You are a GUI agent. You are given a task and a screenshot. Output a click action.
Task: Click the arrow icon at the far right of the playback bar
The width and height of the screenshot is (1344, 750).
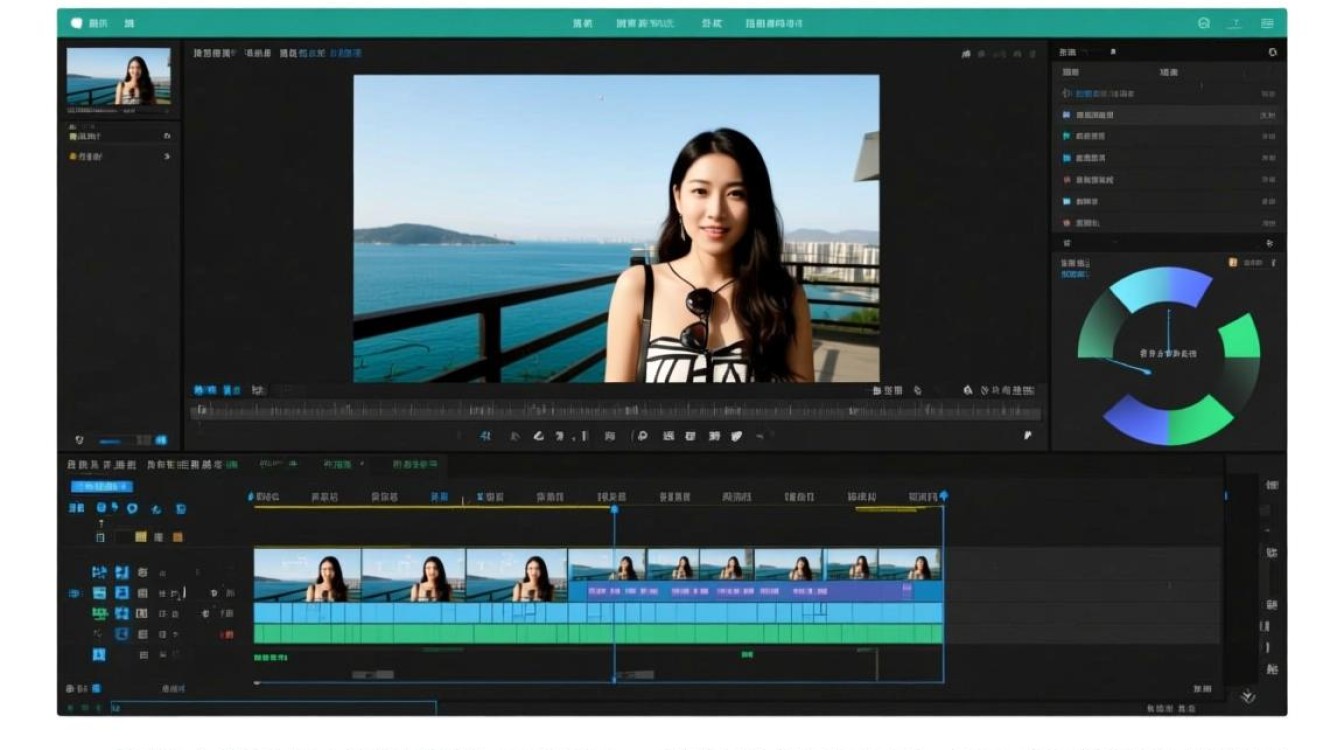coord(1027,436)
